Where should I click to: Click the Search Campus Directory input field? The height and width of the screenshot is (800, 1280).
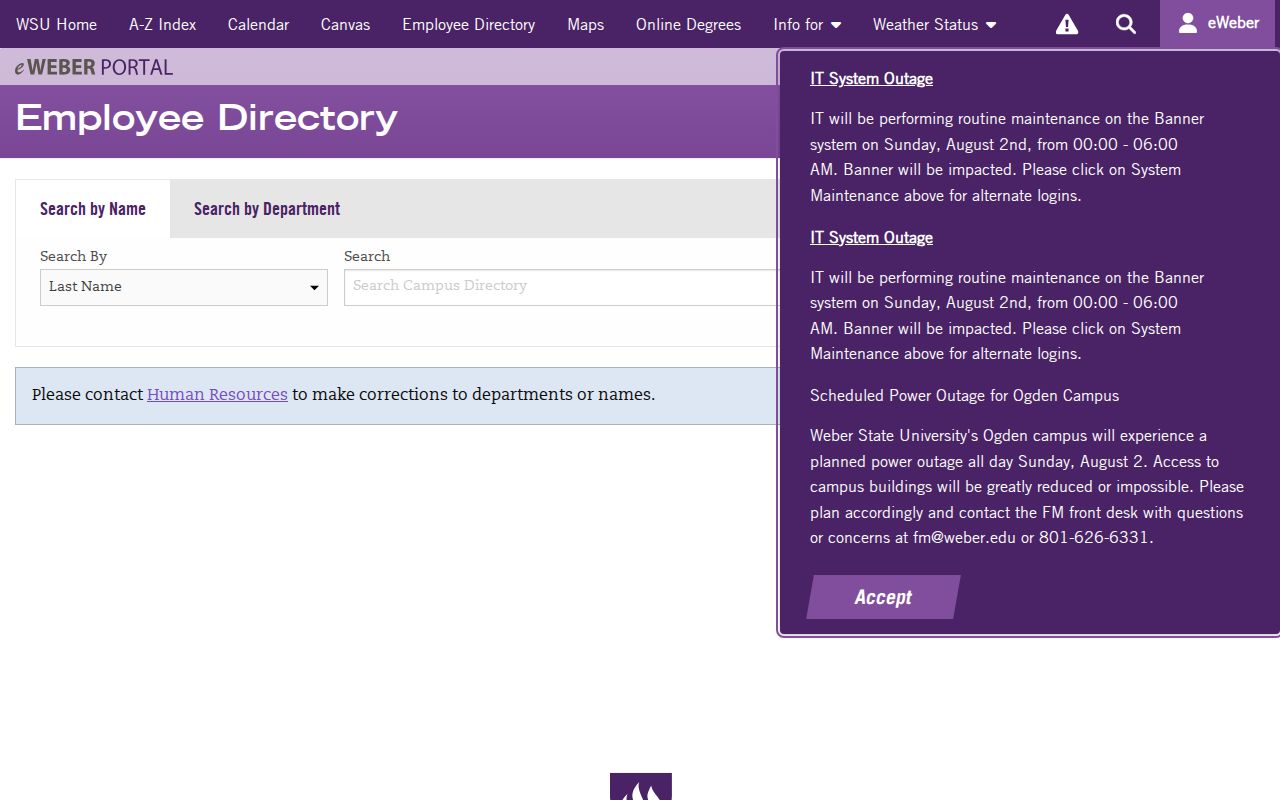click(x=561, y=287)
